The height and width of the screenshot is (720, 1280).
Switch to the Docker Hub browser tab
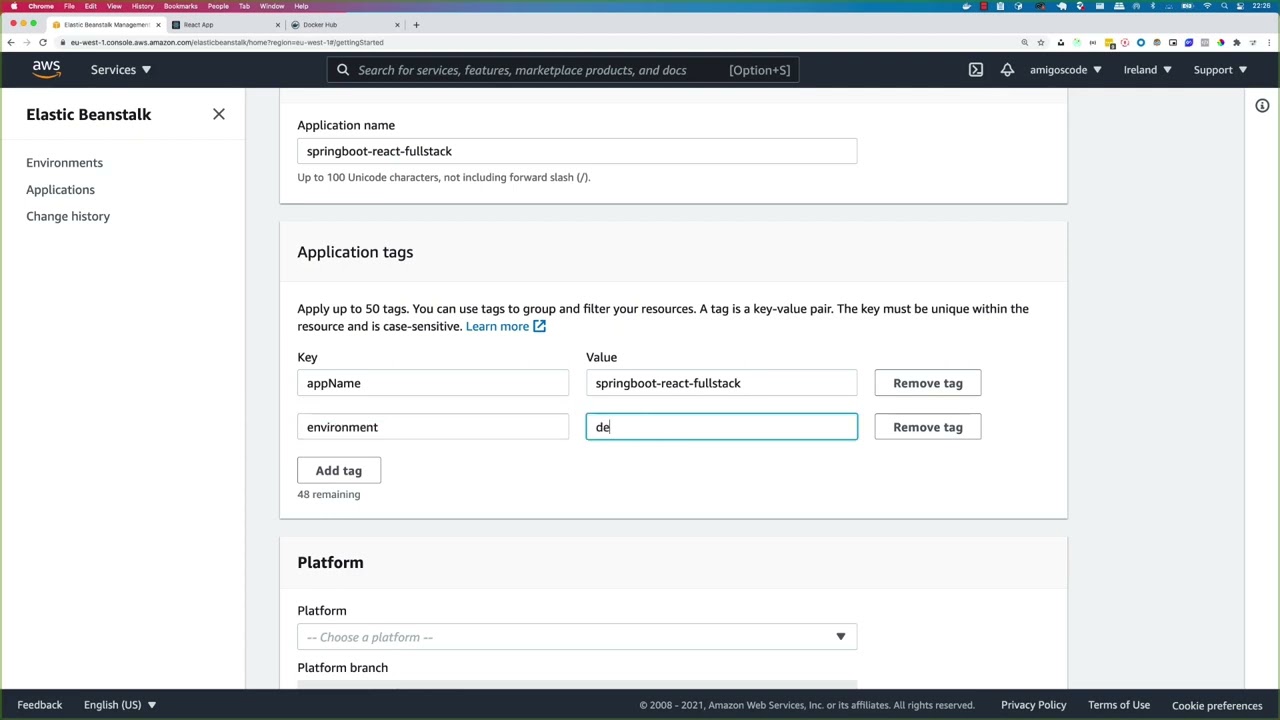click(x=343, y=24)
